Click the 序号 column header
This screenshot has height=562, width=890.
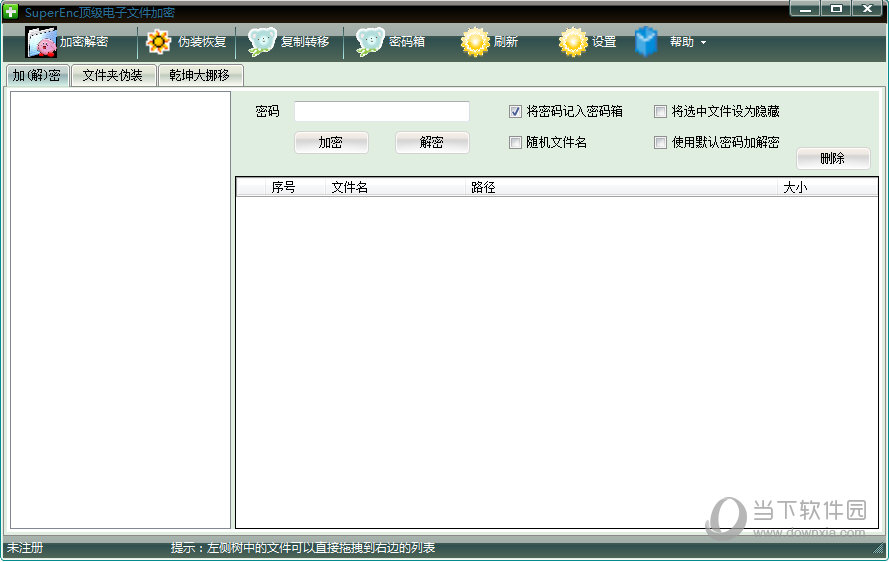(295, 187)
